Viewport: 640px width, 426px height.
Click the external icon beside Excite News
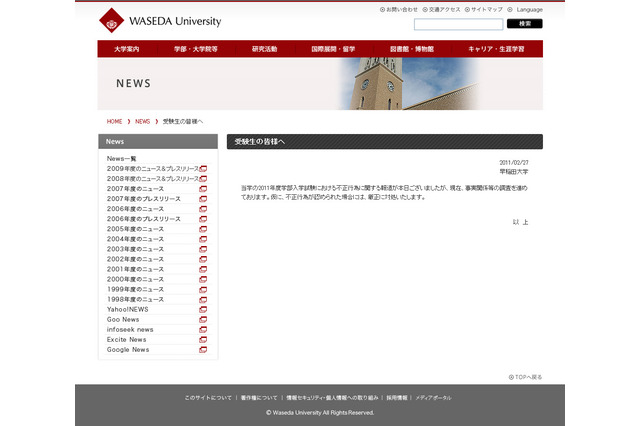coord(203,340)
